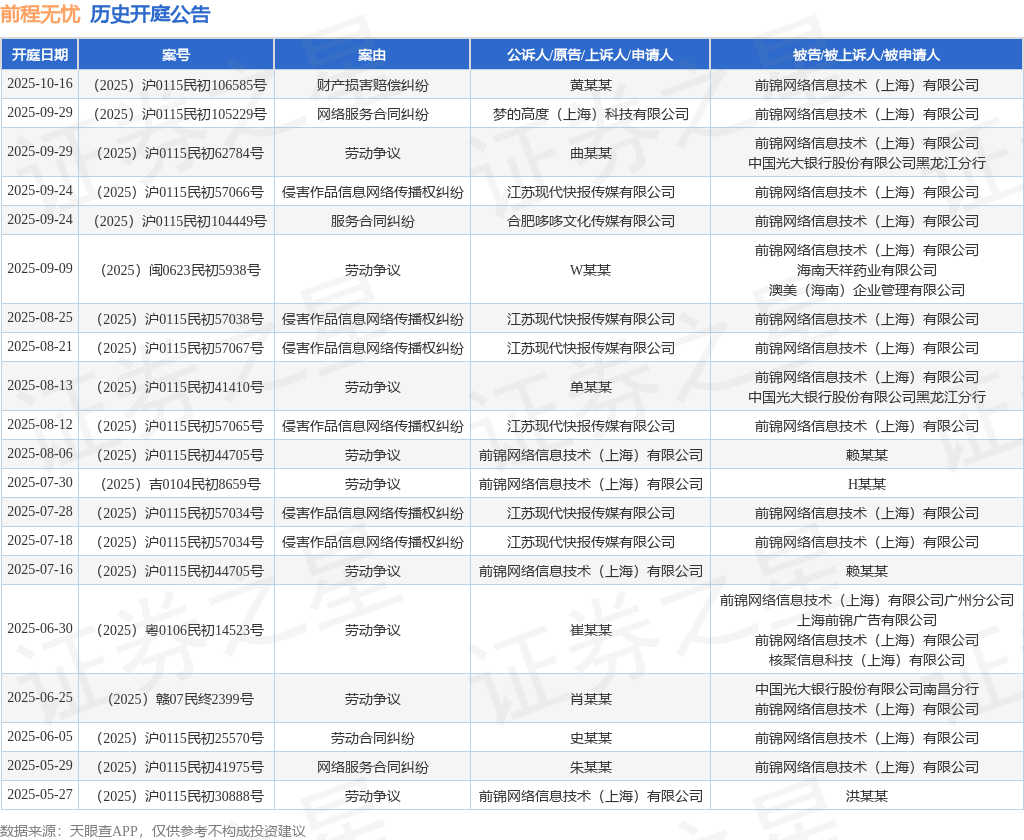
Task: Select case number 沪0115民初57066号
Action: tap(180, 192)
